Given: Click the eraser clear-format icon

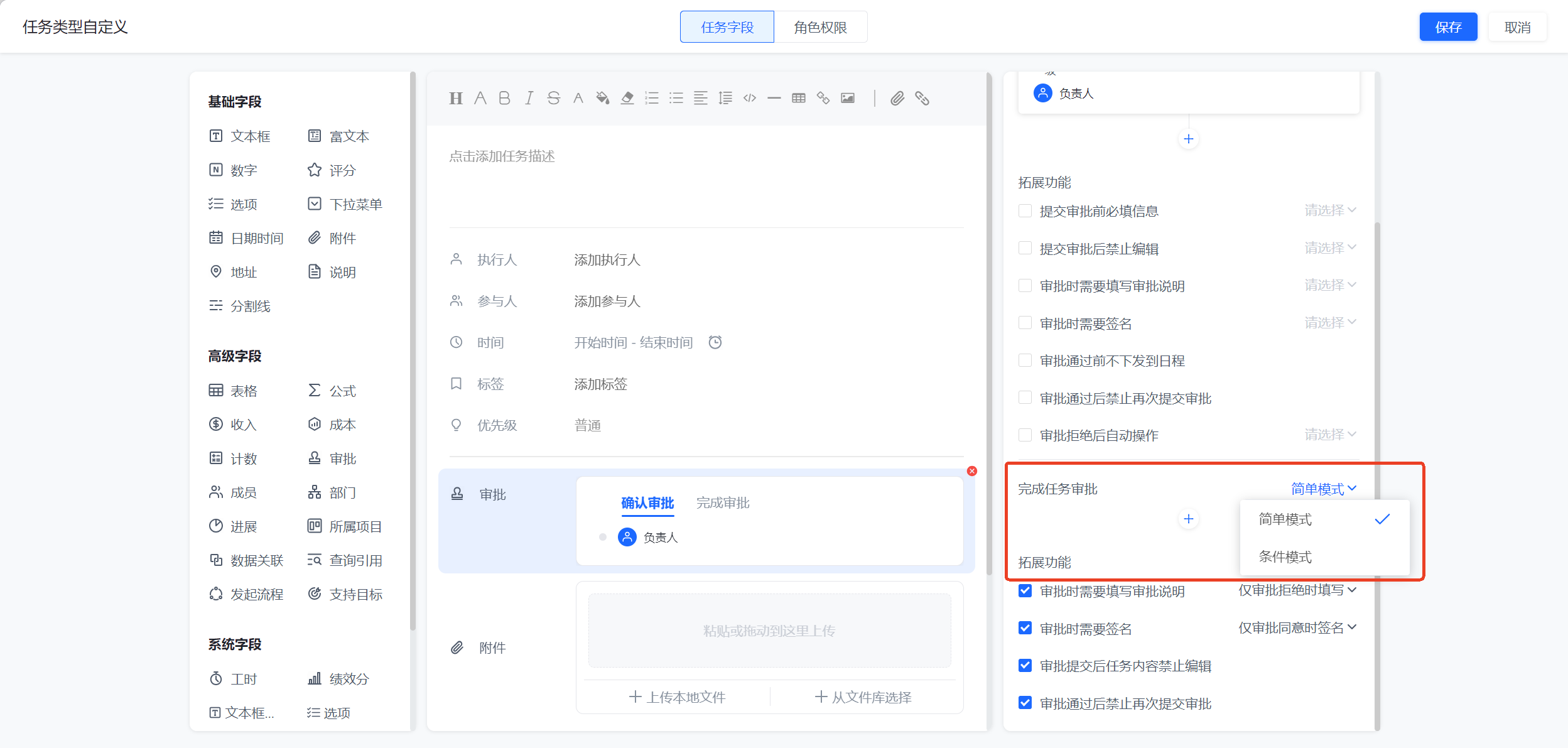Looking at the screenshot, I should [x=627, y=98].
